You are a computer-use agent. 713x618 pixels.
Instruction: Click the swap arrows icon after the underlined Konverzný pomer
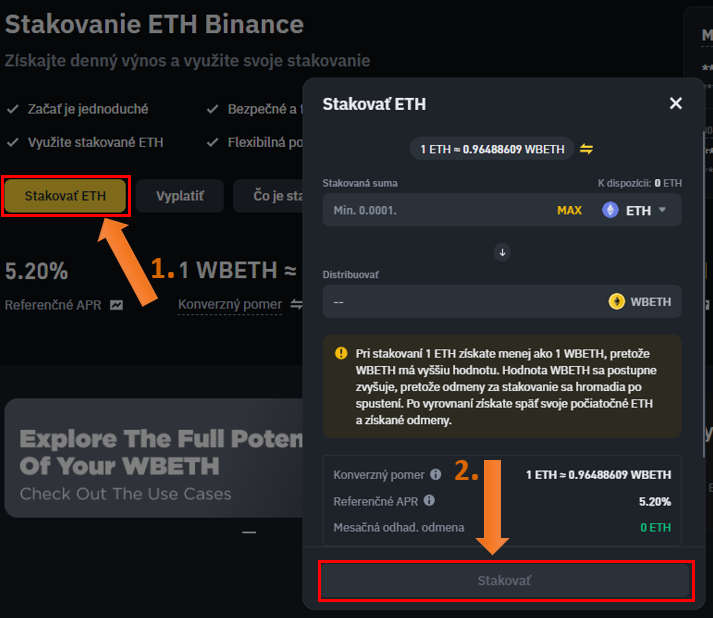296,304
